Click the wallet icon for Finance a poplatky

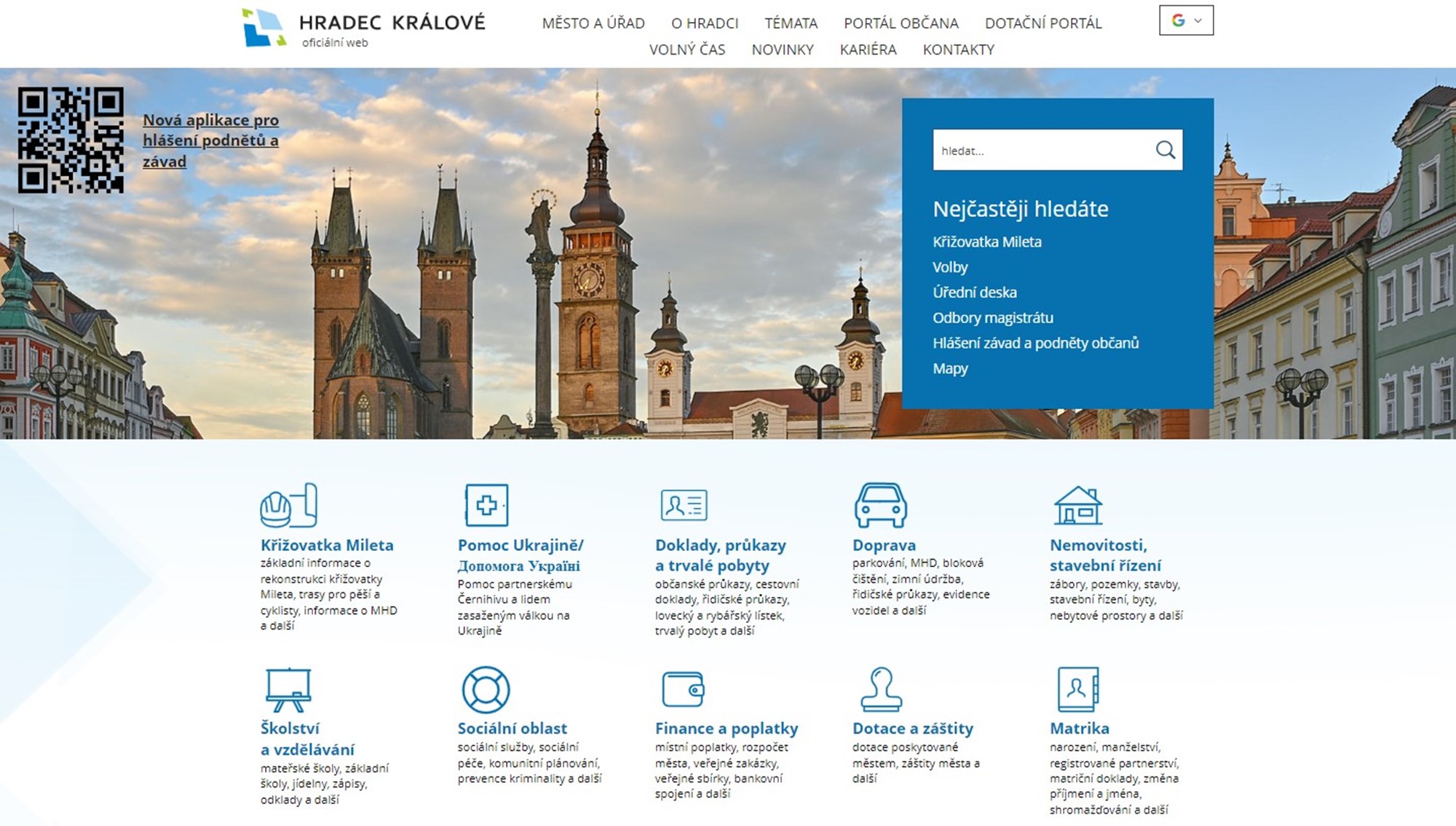coord(683,689)
